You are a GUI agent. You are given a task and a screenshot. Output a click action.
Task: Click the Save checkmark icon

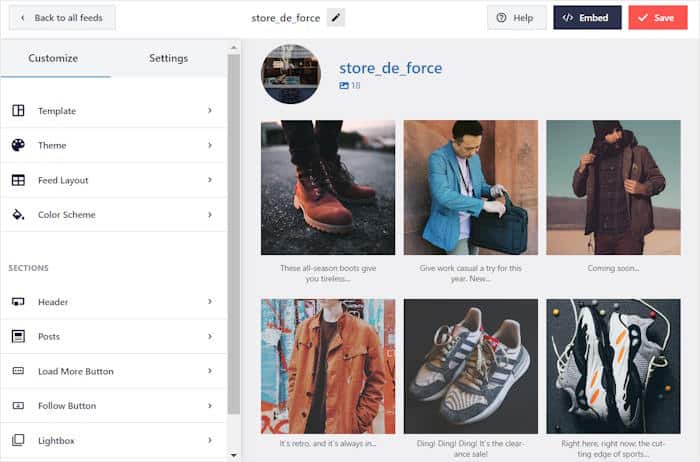coord(642,18)
